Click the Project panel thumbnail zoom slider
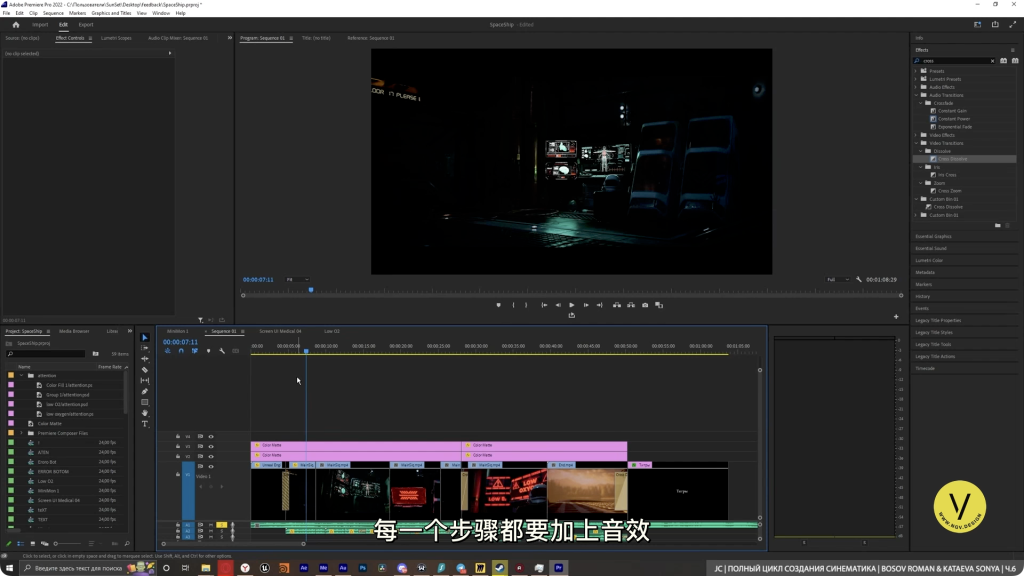 (x=69, y=543)
